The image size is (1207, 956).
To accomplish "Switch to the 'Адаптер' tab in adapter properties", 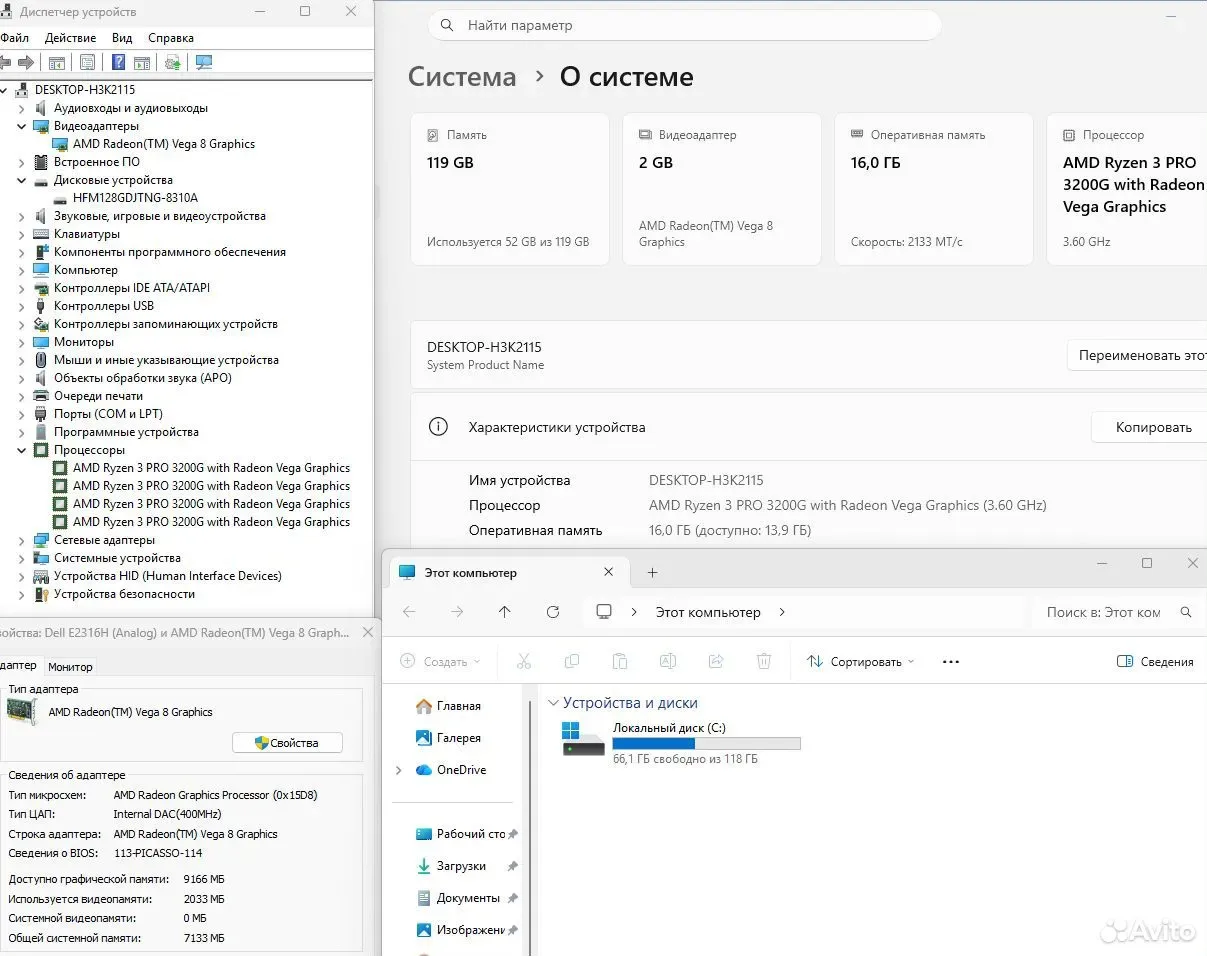I will point(19,665).
